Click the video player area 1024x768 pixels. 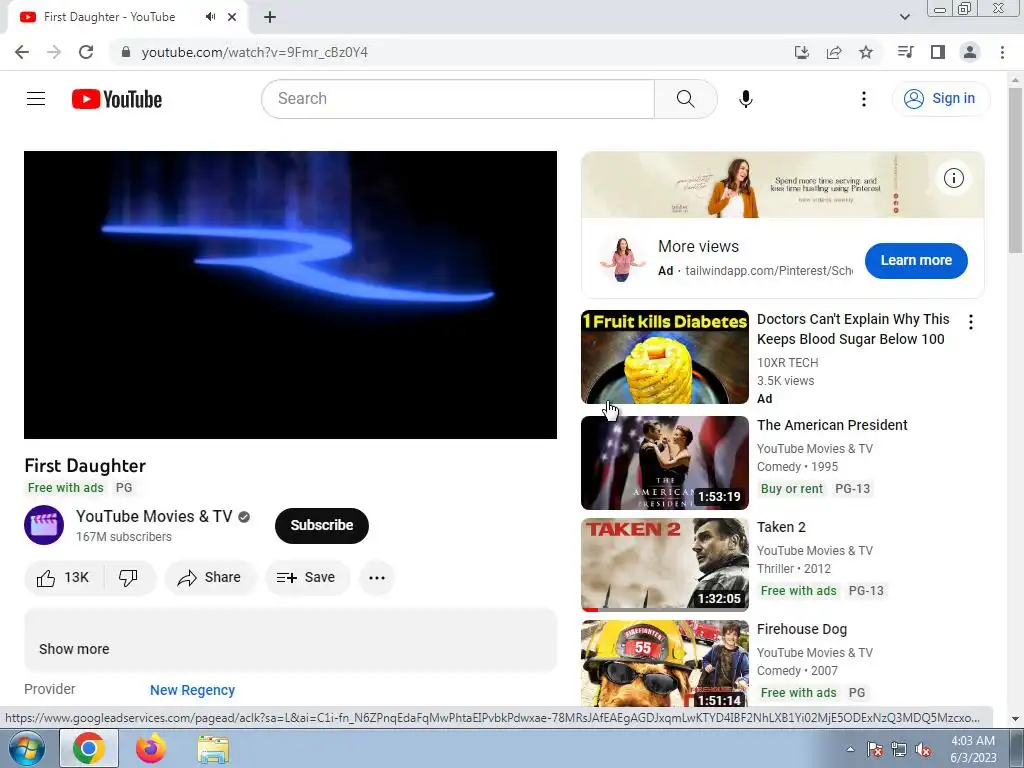click(290, 295)
